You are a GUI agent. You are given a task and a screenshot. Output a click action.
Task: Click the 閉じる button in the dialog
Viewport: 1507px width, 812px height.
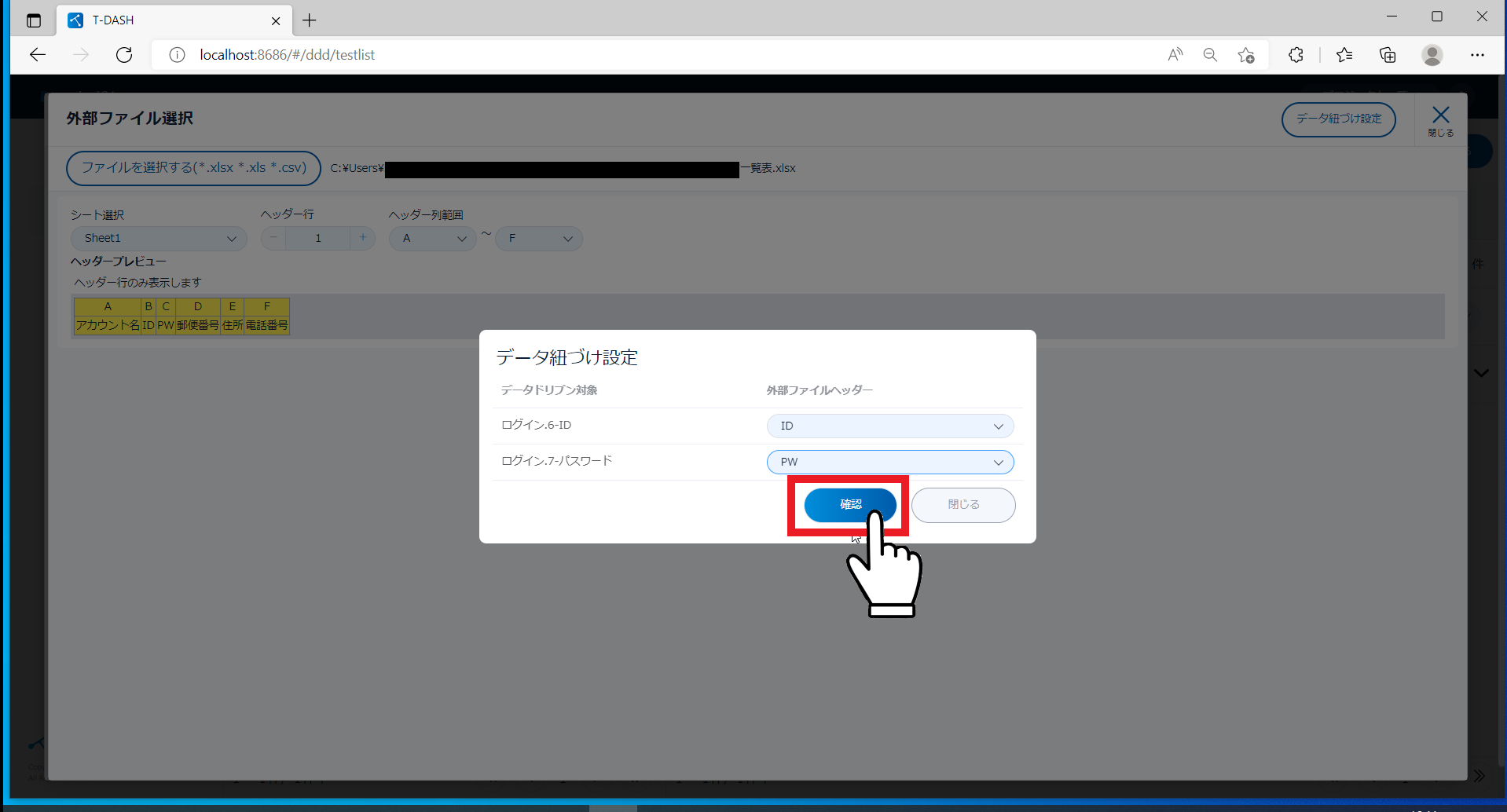[x=963, y=505]
